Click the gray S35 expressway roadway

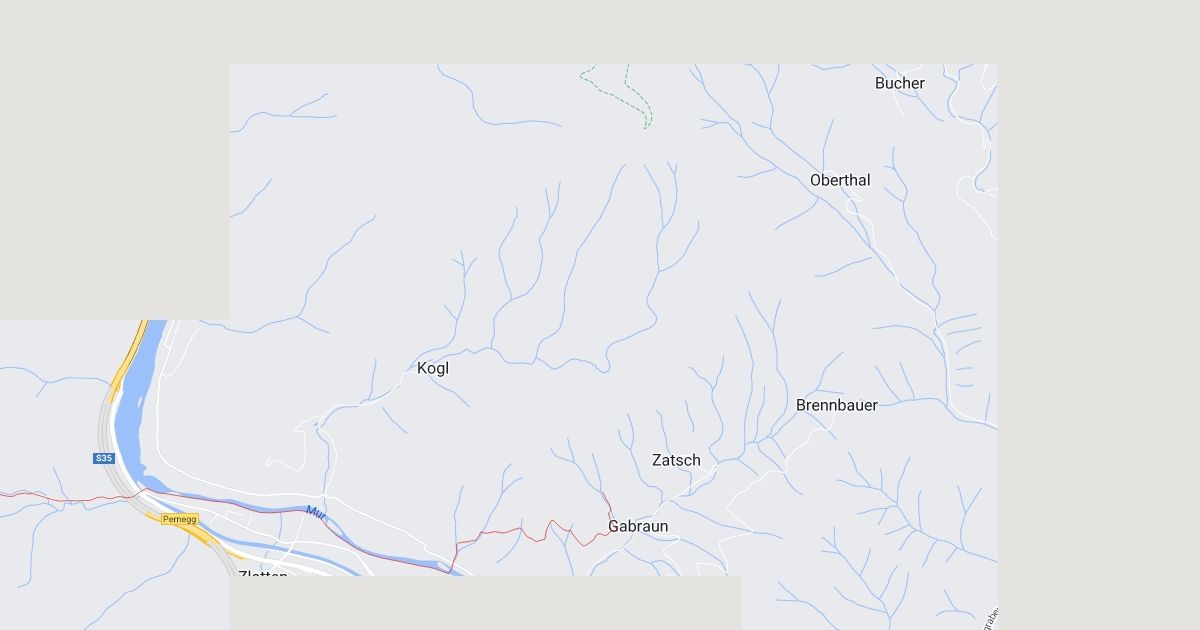point(107,432)
